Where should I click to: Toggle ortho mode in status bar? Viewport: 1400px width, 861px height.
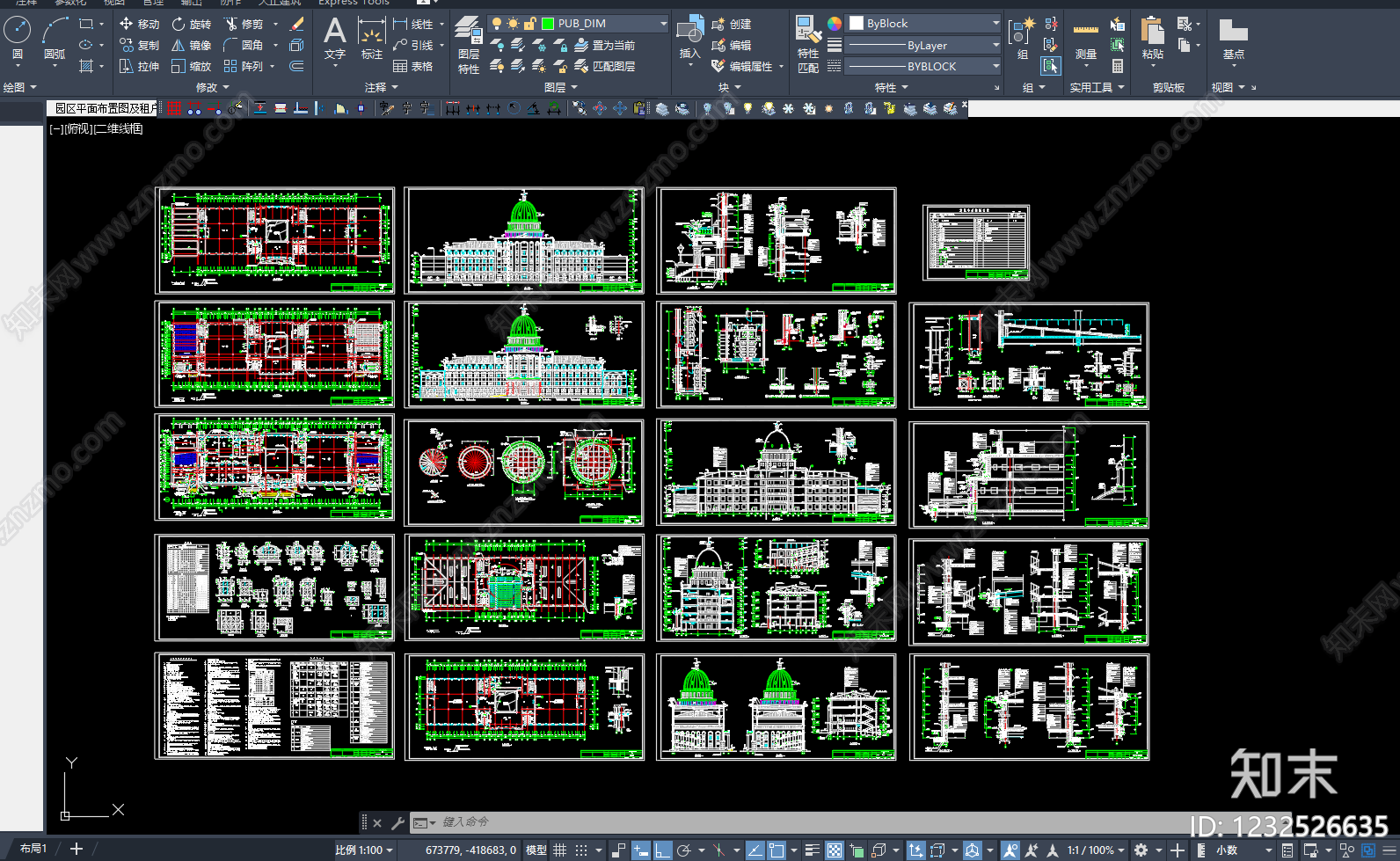pyautogui.click(x=662, y=850)
